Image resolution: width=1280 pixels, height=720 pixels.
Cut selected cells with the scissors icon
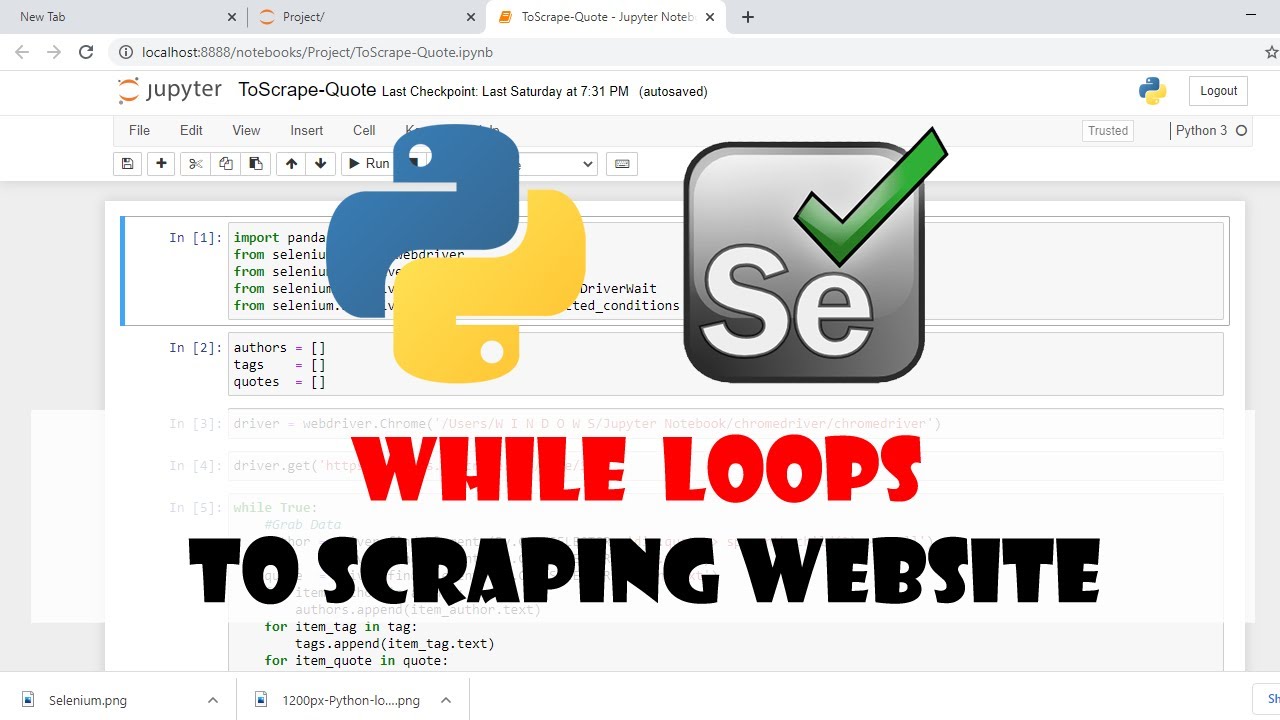tap(195, 164)
